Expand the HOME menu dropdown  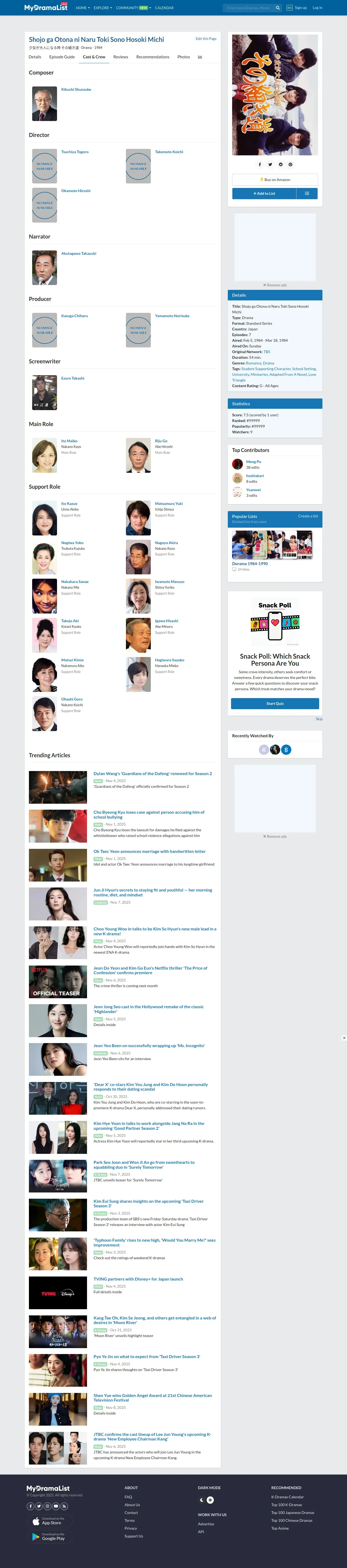coord(83,8)
